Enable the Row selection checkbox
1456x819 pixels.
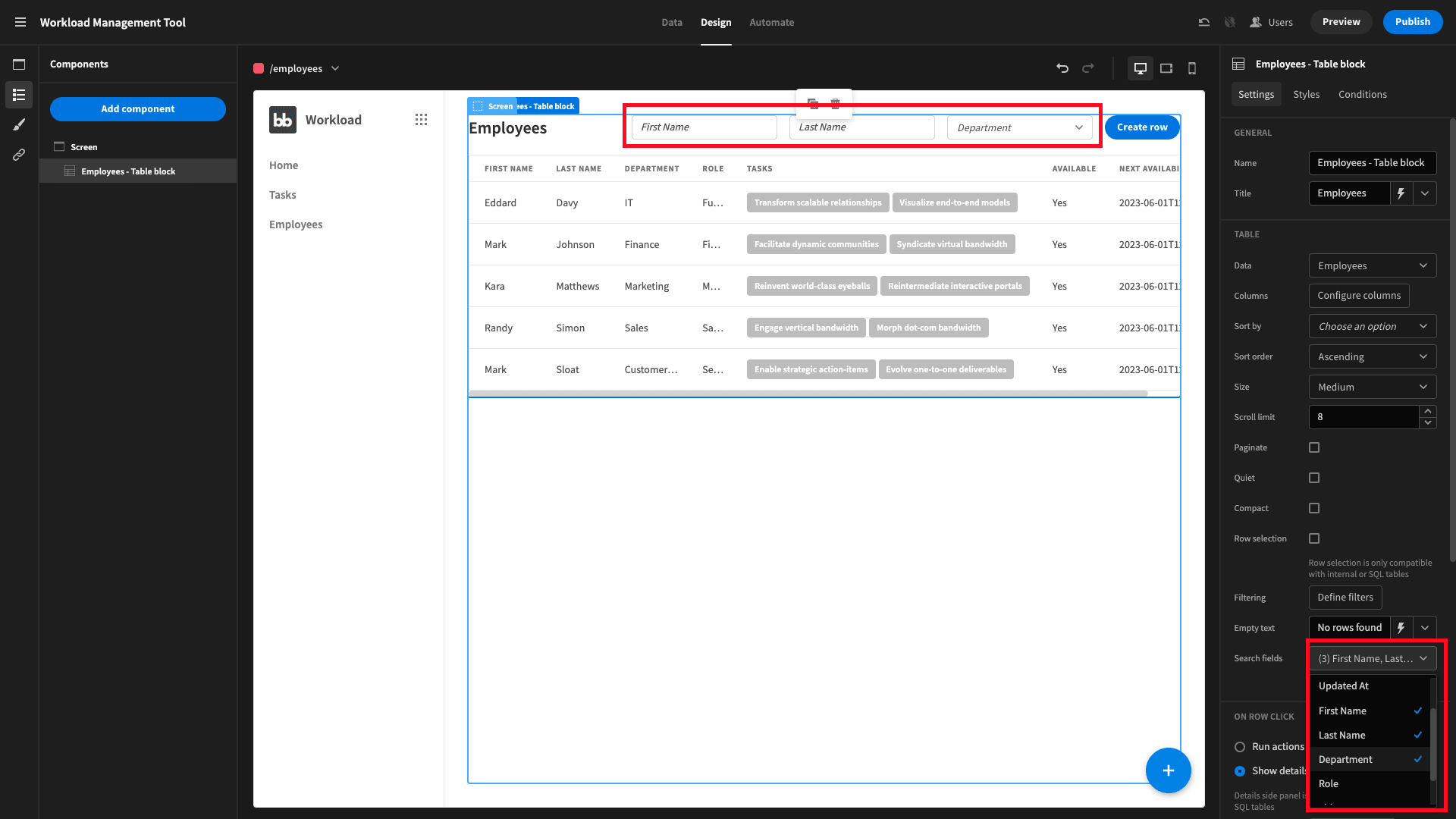tap(1314, 538)
